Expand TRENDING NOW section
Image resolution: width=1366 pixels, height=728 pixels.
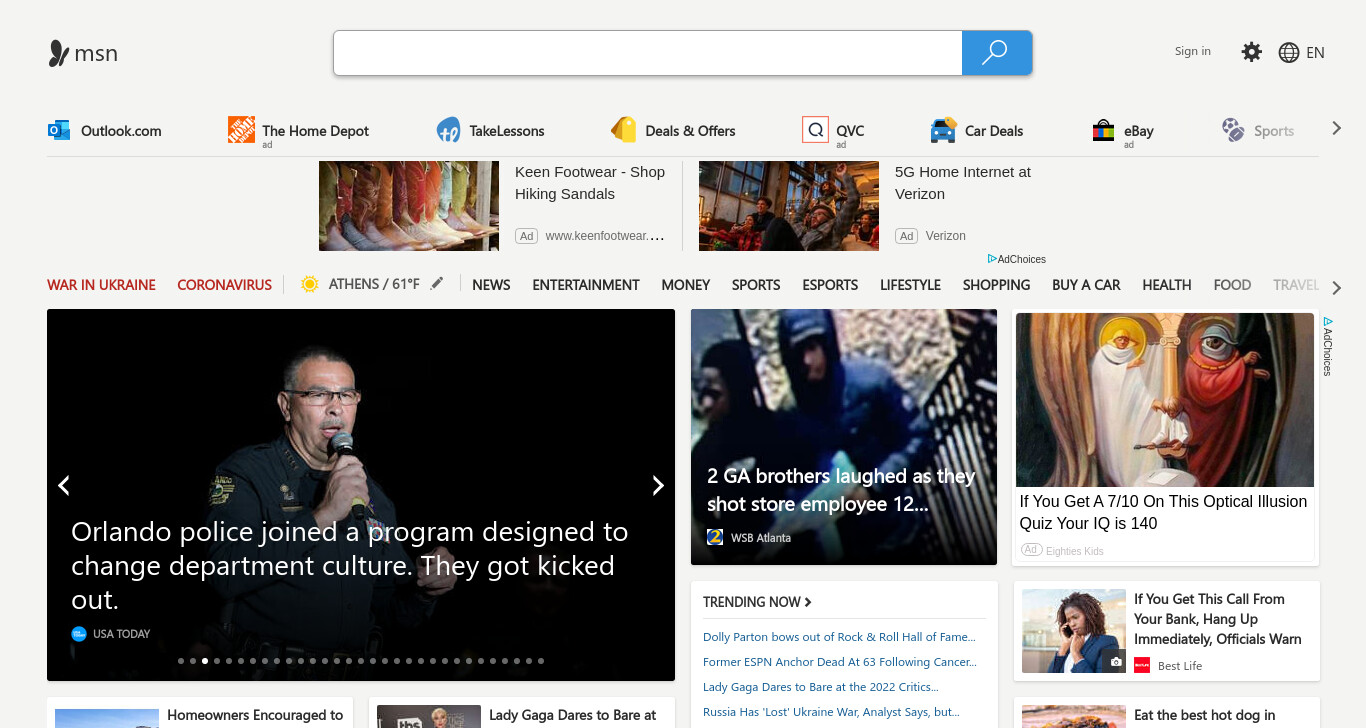click(x=757, y=602)
